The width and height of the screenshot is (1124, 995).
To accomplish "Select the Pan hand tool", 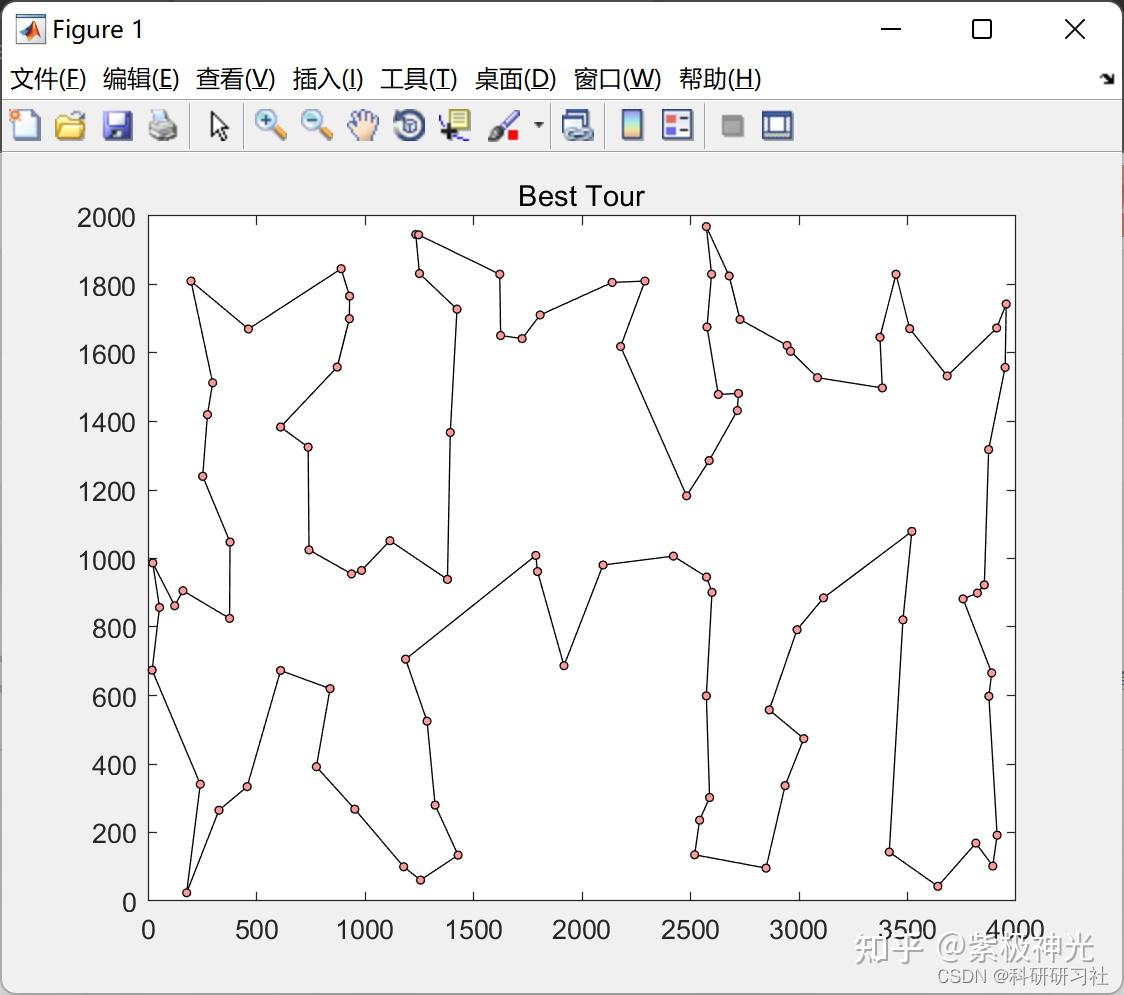I will pos(363,125).
